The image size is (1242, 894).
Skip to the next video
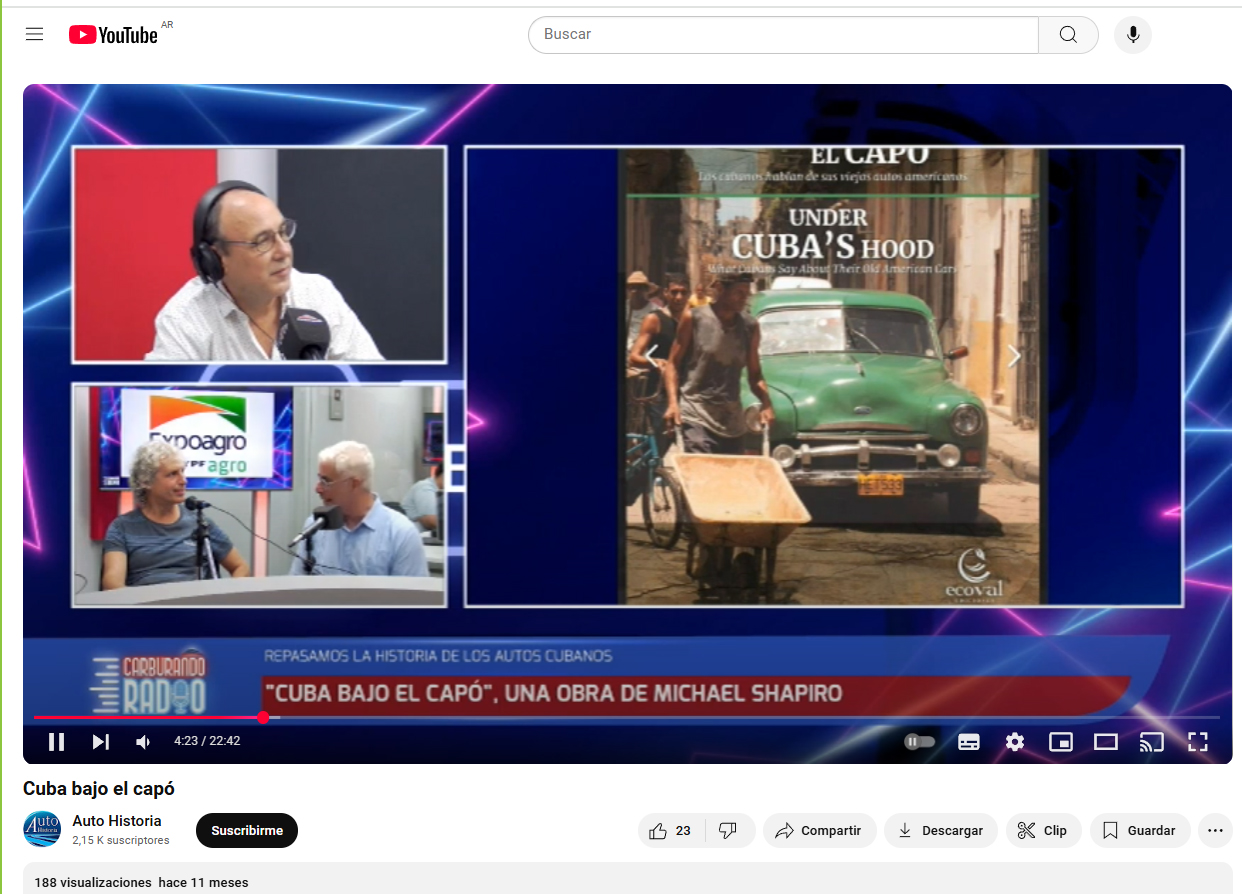[x=101, y=741]
